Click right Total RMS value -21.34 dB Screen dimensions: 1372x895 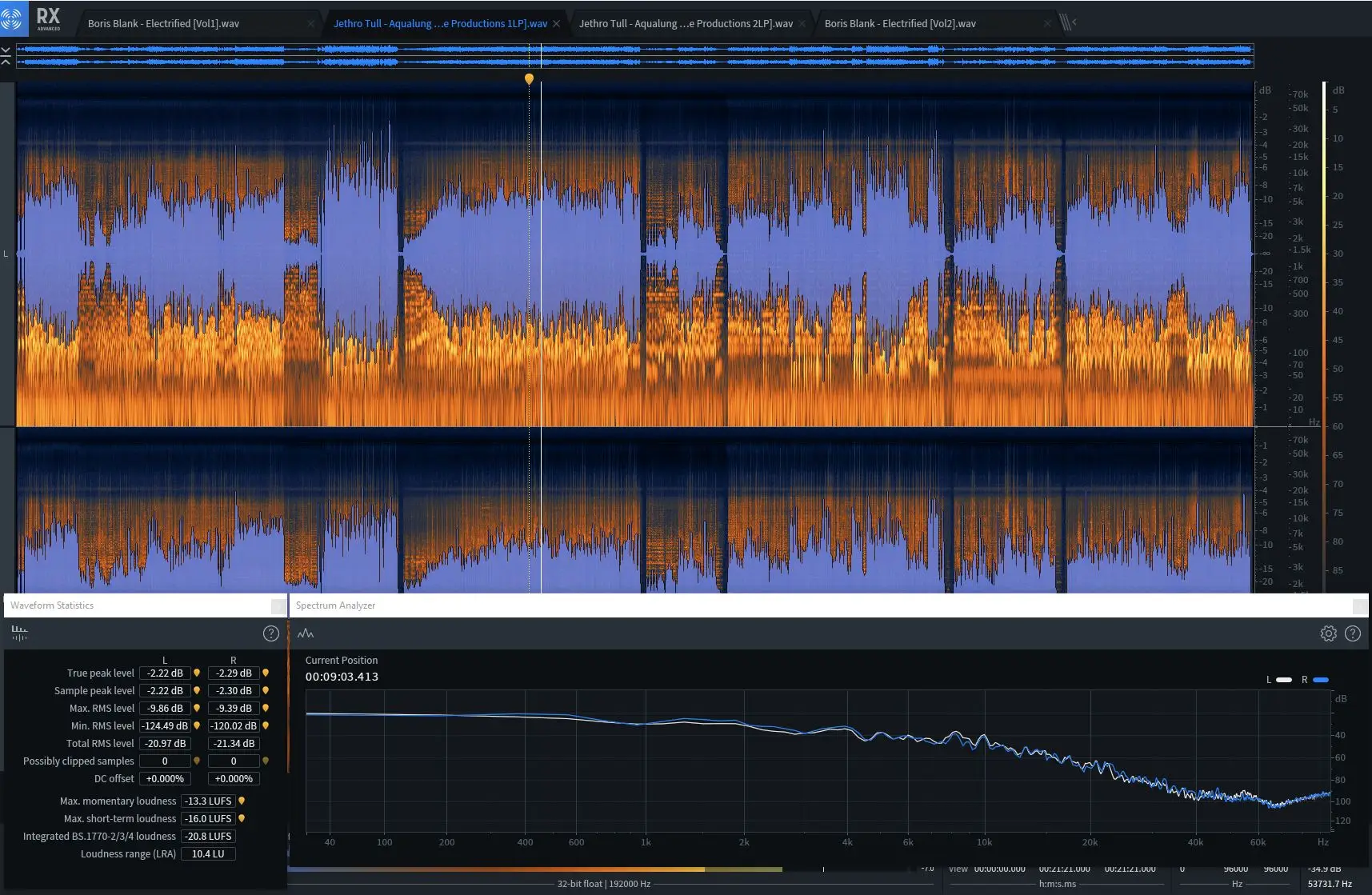click(x=234, y=743)
